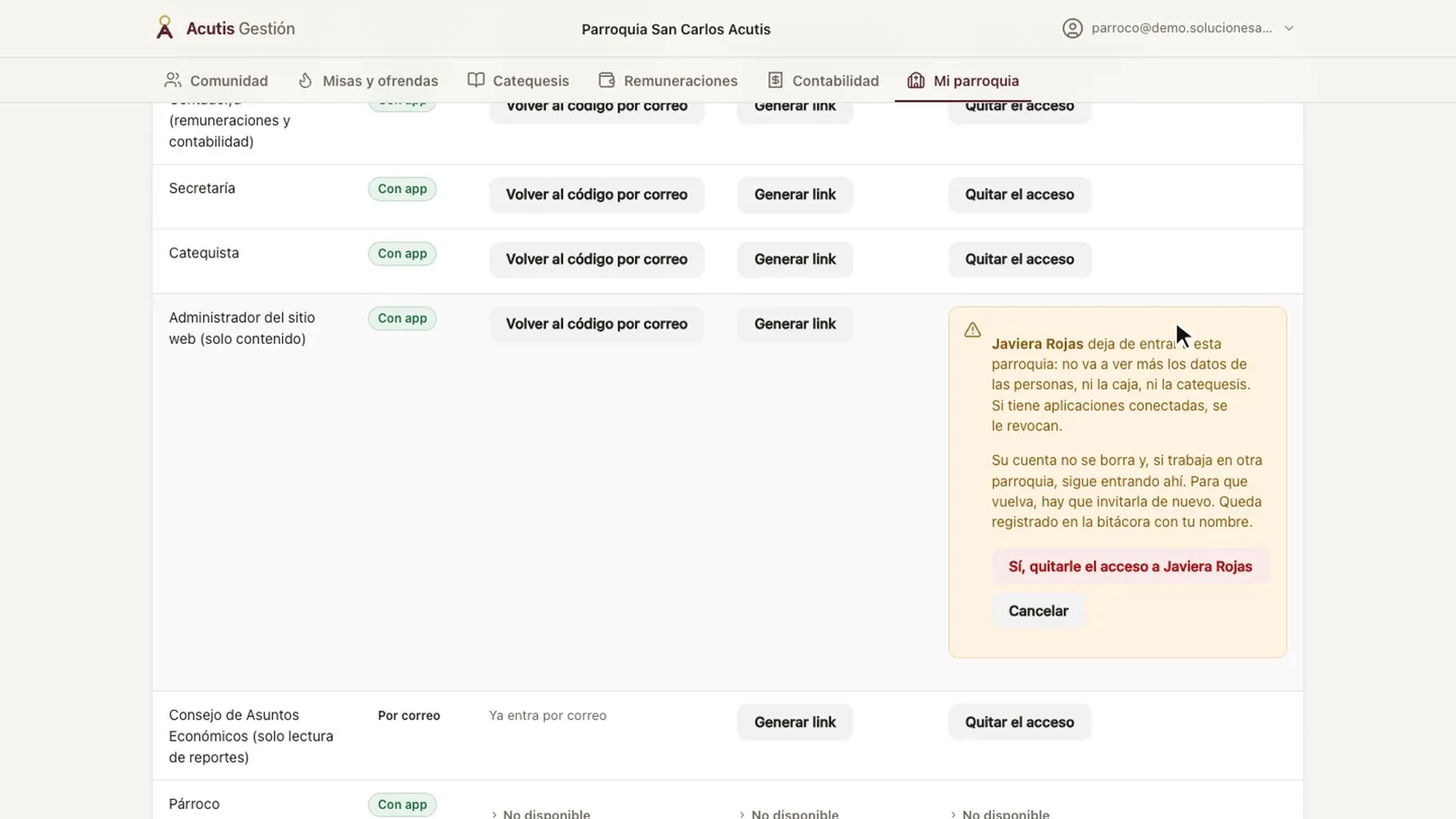Click the user account avatar icon
Image resolution: width=1456 pixels, height=819 pixels.
1072,28
